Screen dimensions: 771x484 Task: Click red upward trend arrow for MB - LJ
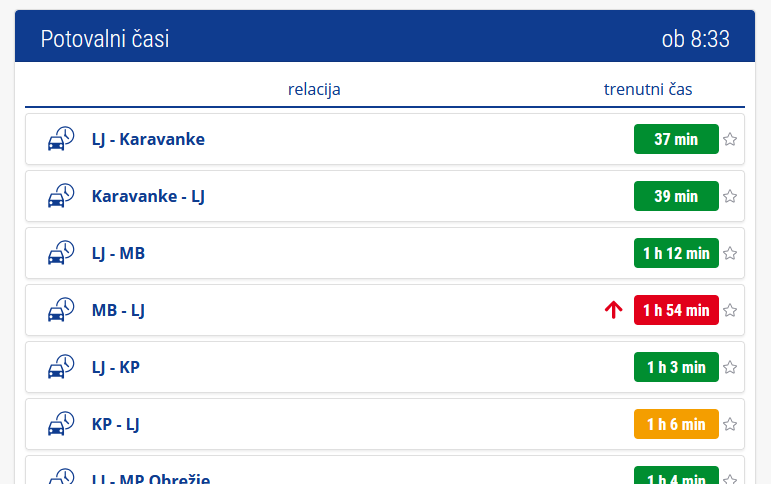pyautogui.click(x=614, y=310)
